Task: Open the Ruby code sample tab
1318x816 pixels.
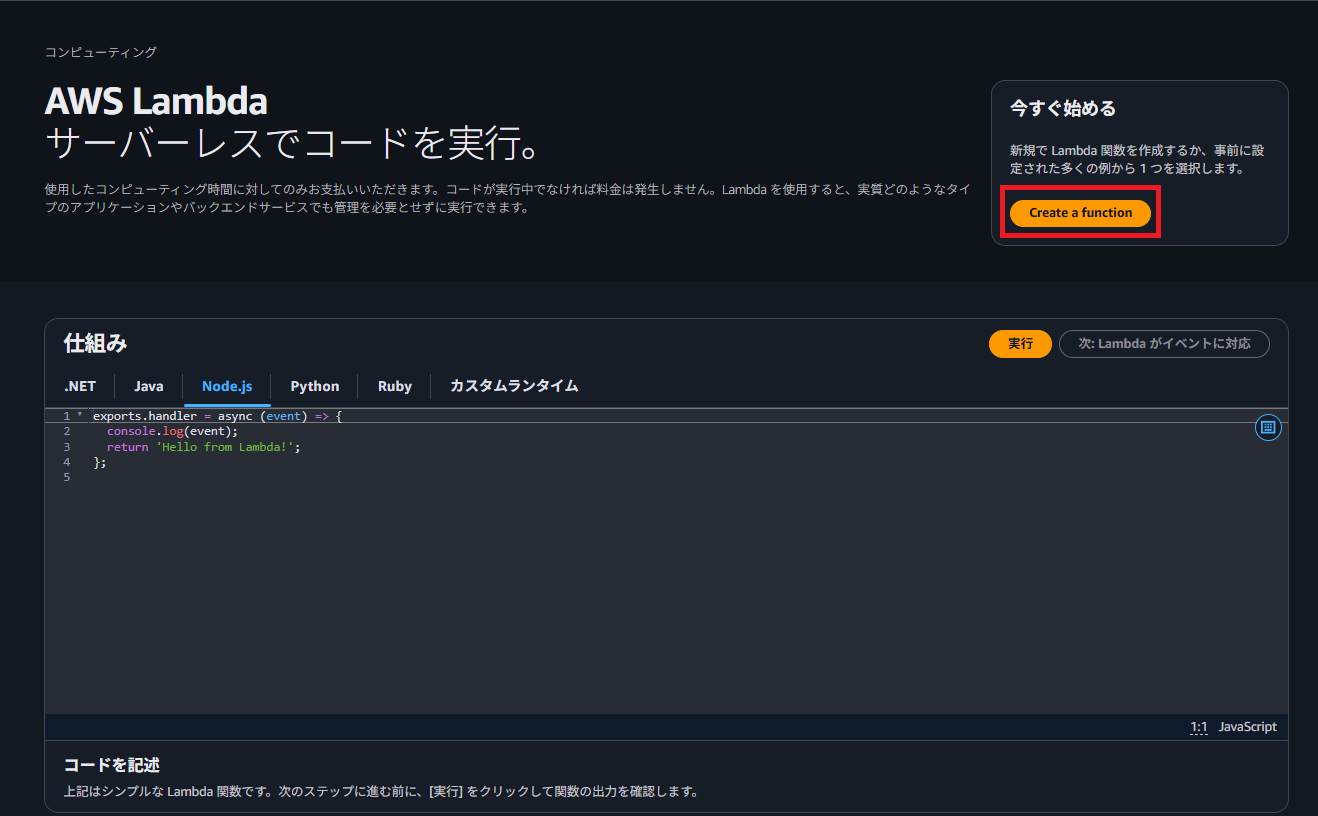Action: tap(394, 386)
